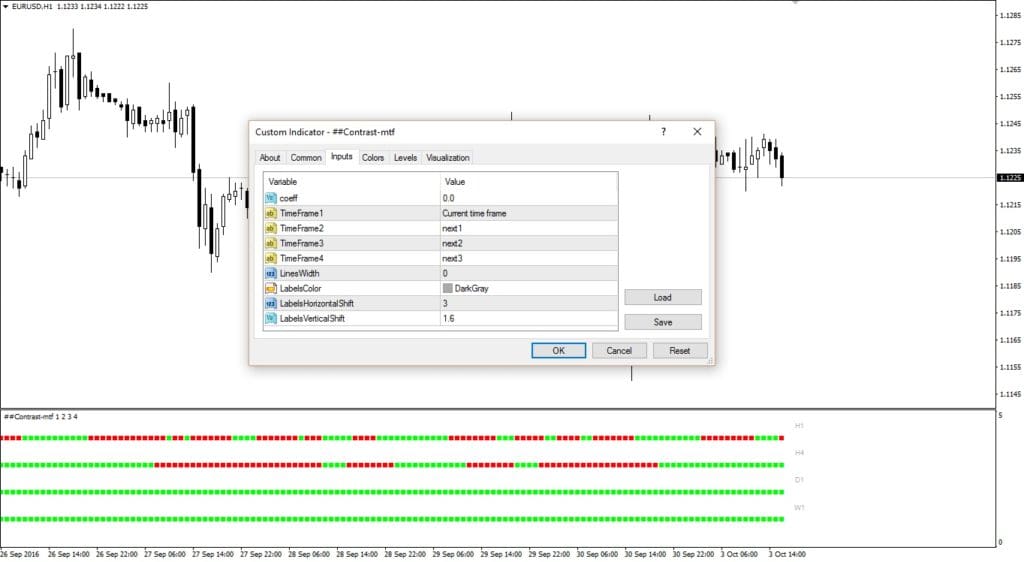
Task: Click the 1.1285 price scale label
Action: point(1010,16)
